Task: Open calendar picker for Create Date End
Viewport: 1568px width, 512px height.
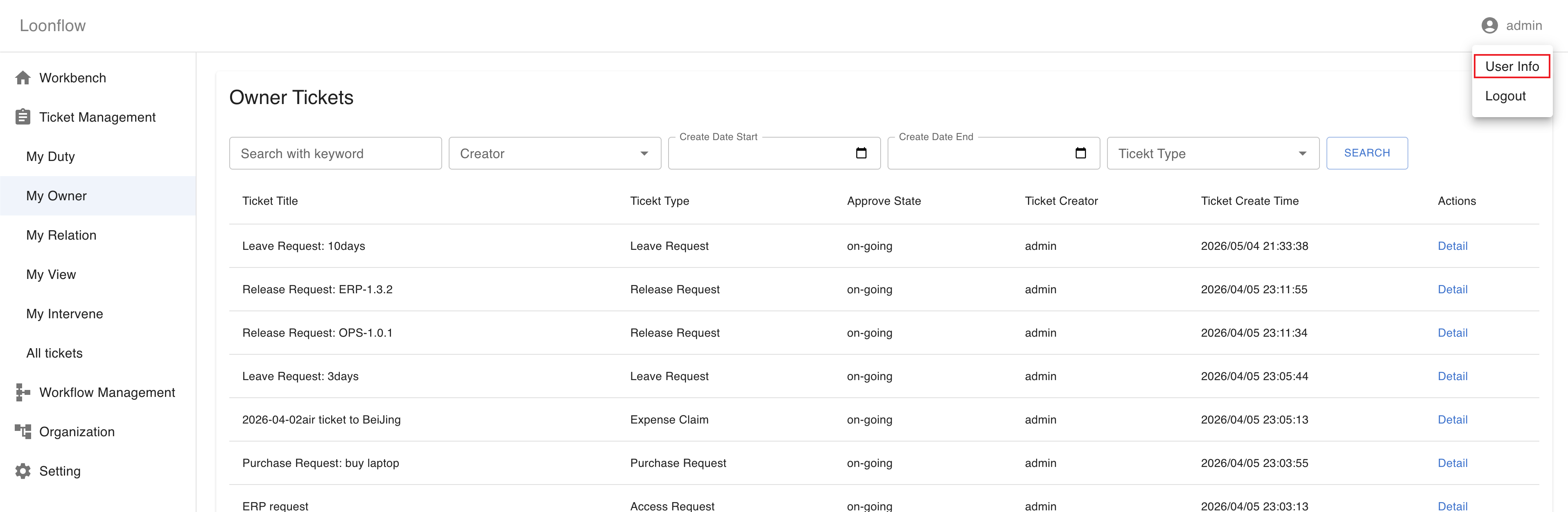Action: pyautogui.click(x=1080, y=153)
